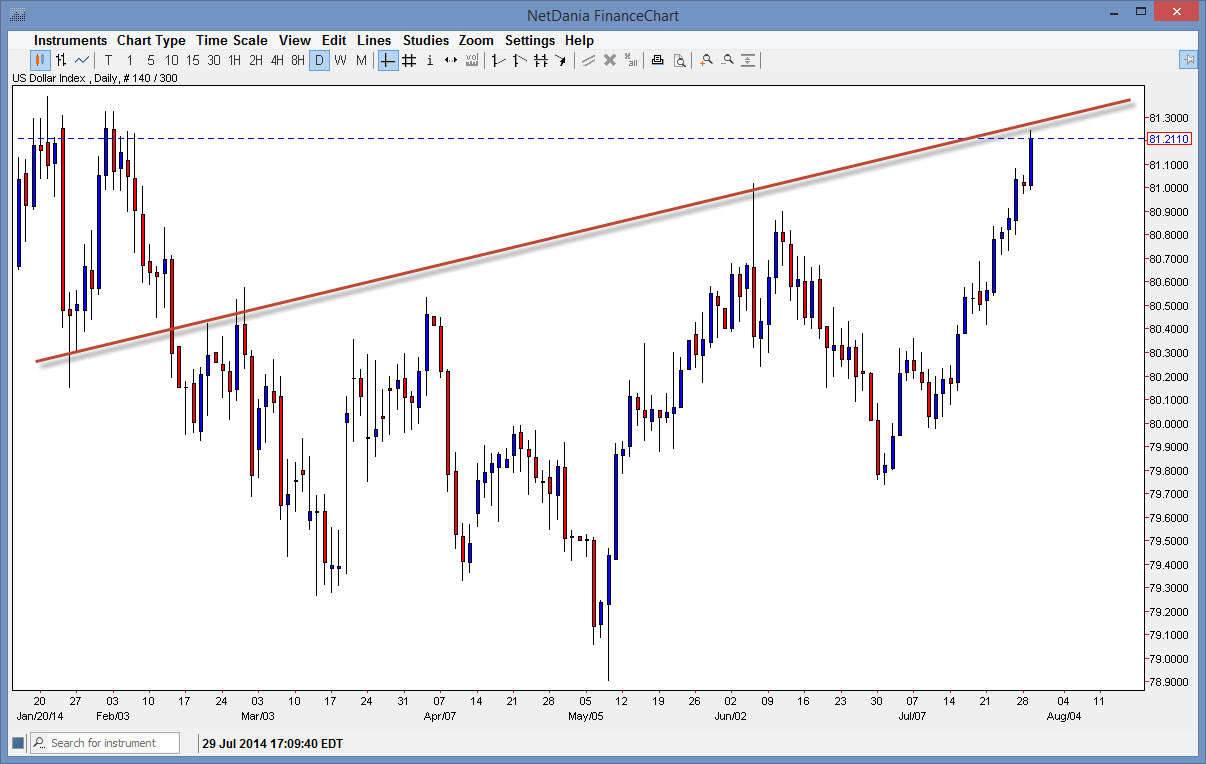Click the delete all drawings icon
Screen dimensions: 1206x764
pos(630,60)
